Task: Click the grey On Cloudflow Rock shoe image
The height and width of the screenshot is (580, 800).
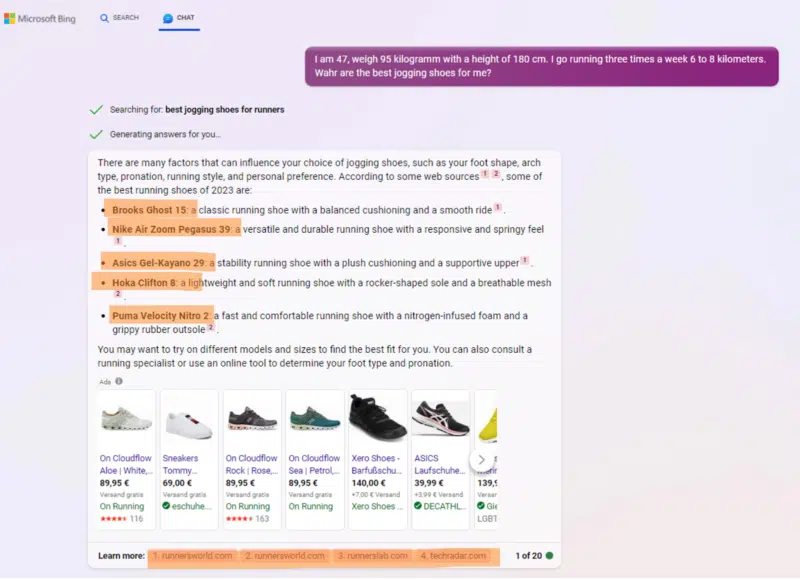Action: 252,419
